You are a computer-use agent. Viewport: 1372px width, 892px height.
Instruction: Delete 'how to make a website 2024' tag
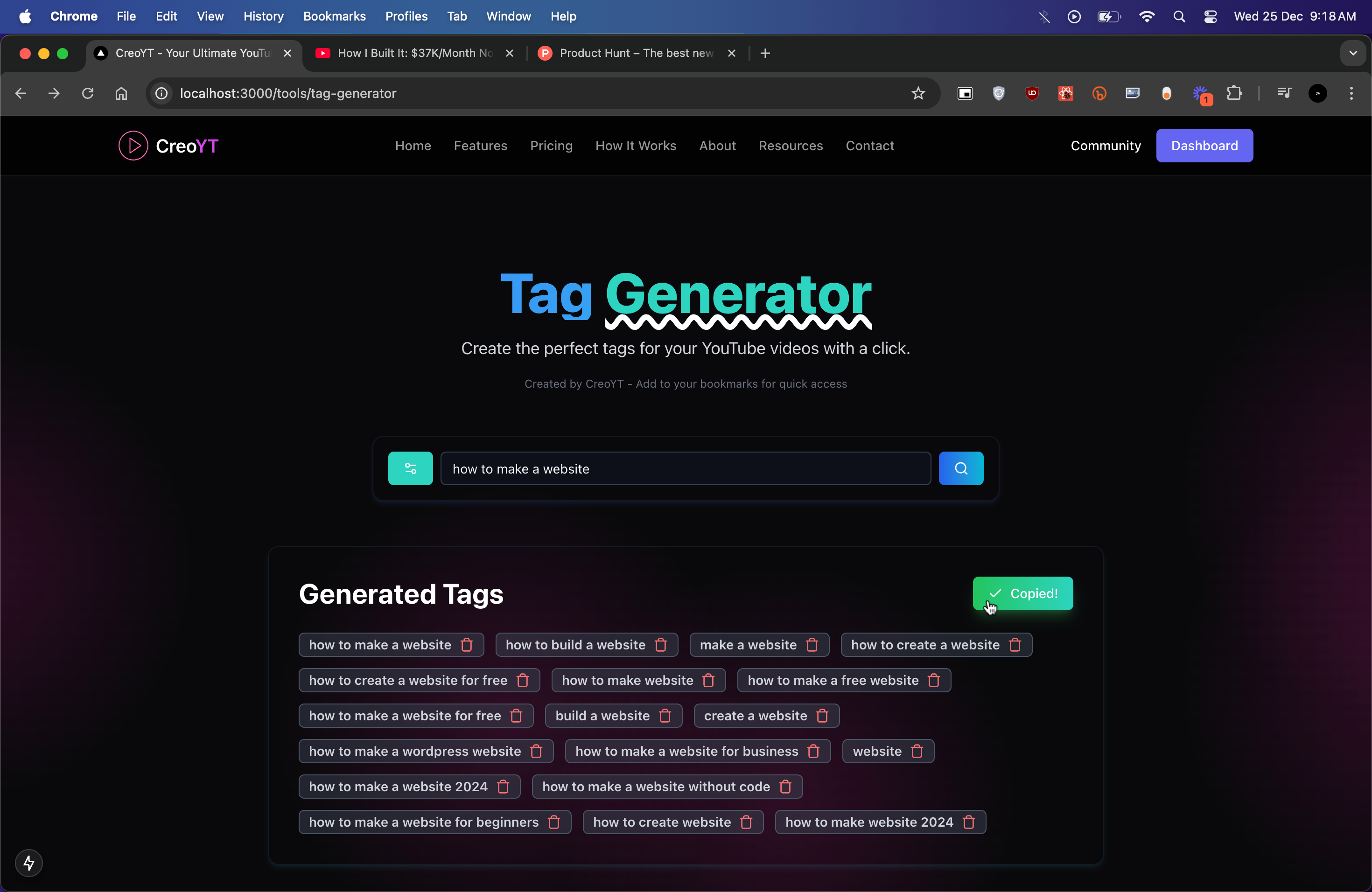coord(503,787)
